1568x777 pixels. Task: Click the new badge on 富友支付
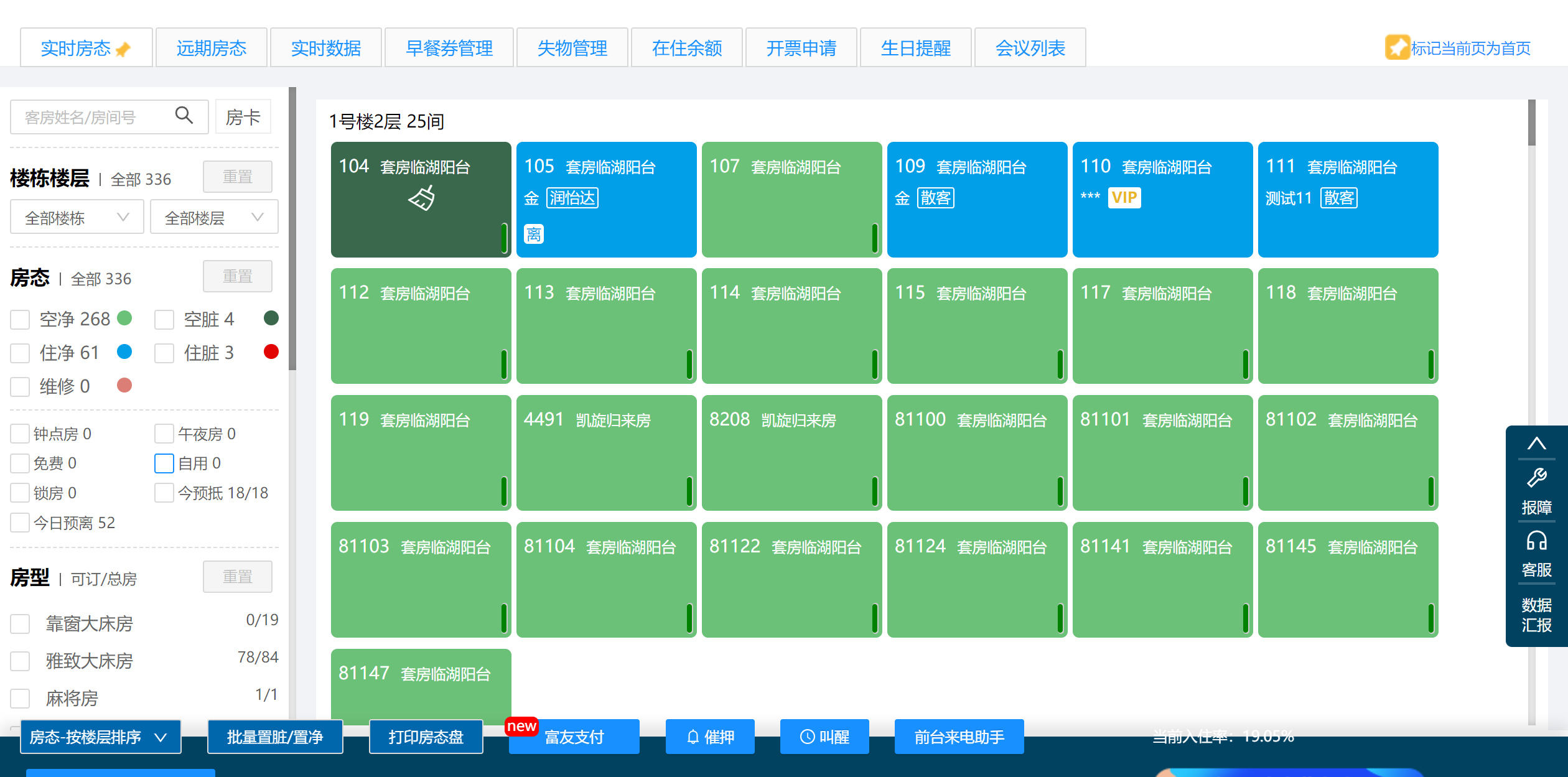521,726
